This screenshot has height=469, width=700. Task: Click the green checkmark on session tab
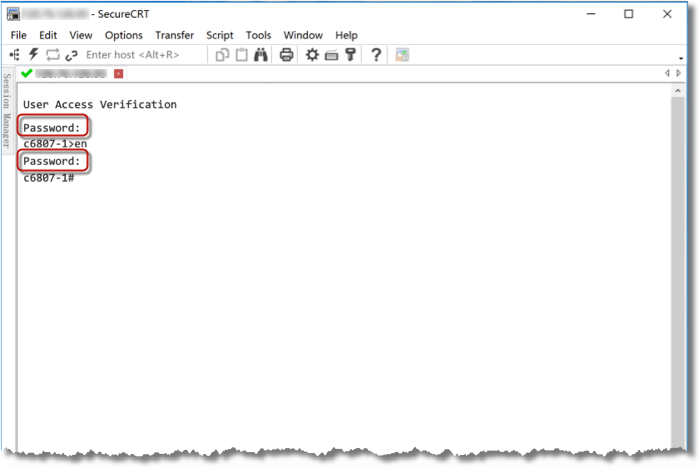tap(26, 73)
